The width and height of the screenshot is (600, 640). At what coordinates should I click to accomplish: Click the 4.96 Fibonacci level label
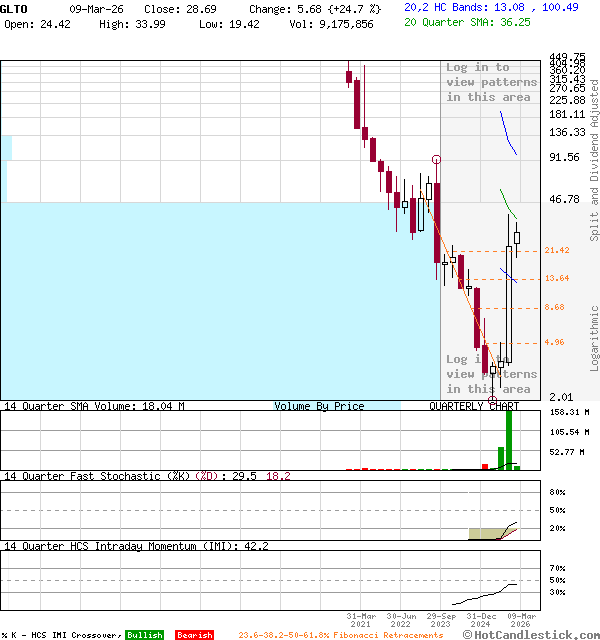click(554, 342)
